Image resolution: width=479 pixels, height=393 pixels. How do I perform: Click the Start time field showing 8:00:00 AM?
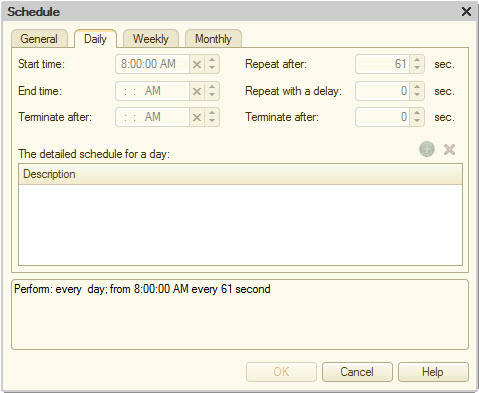(x=152, y=64)
